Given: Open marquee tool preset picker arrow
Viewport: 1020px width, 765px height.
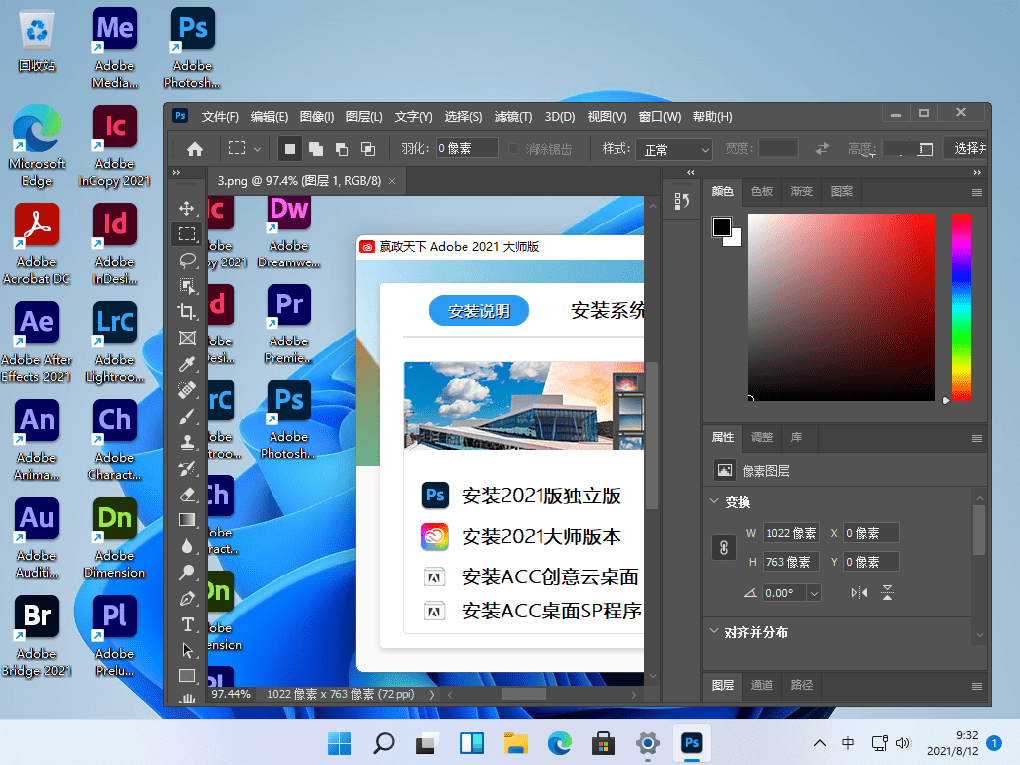Looking at the screenshot, I should point(258,149).
